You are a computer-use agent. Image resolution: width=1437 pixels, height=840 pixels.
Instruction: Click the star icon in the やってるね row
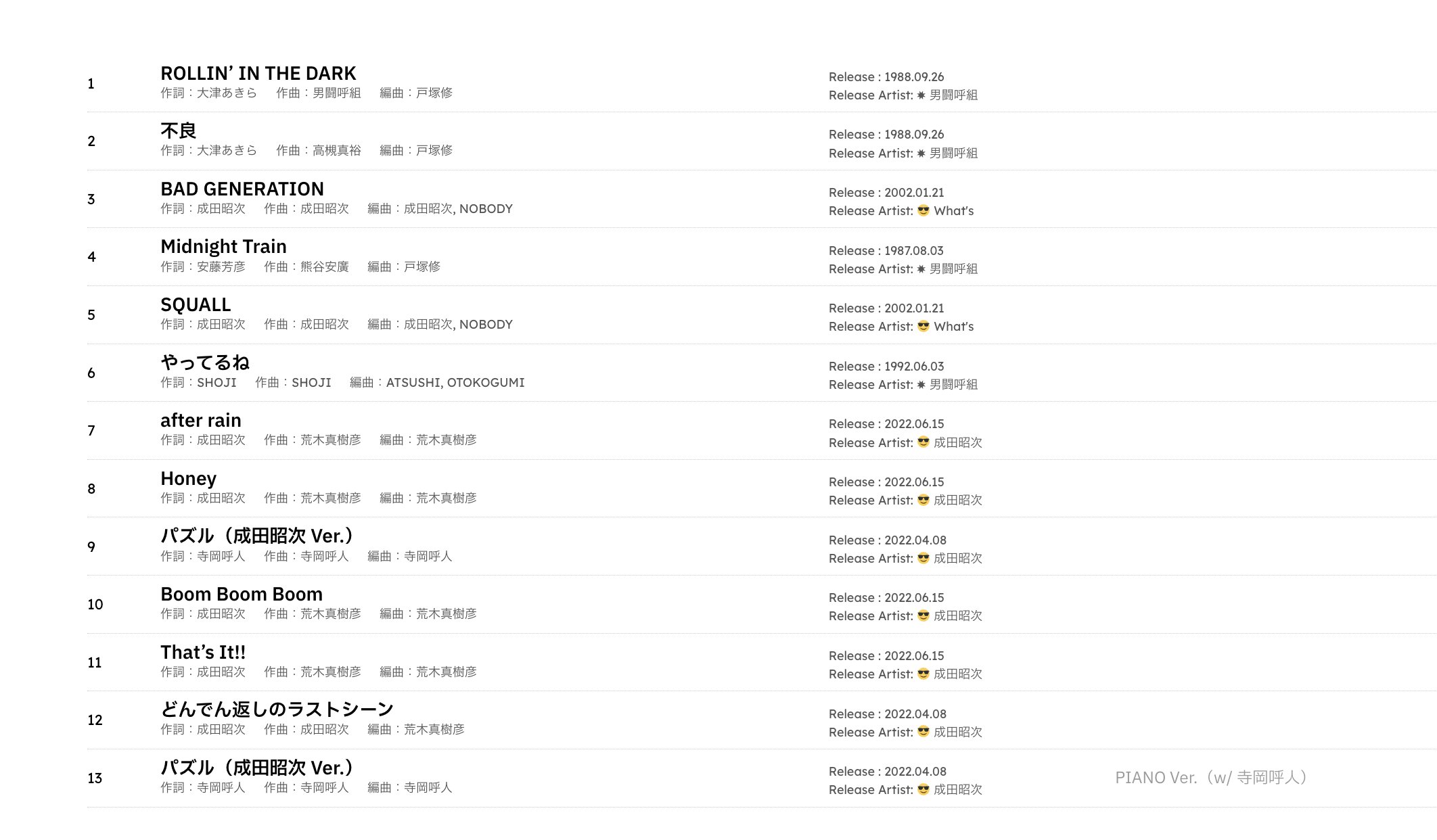[921, 385]
